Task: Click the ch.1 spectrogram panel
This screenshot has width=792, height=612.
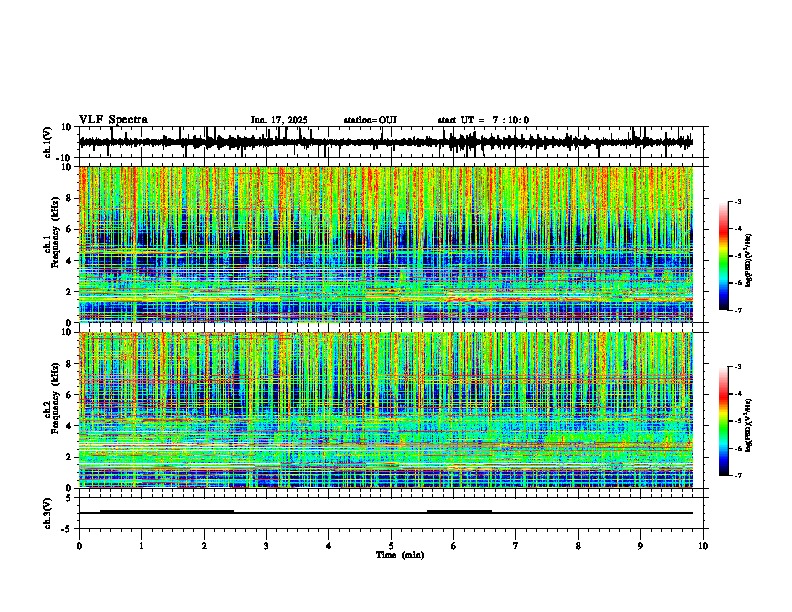Action: [x=386, y=244]
